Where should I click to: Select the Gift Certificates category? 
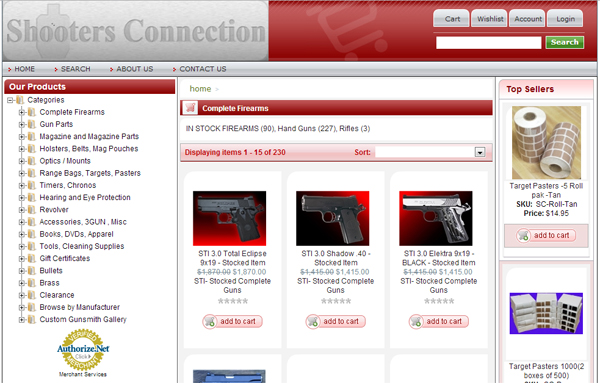(x=65, y=259)
